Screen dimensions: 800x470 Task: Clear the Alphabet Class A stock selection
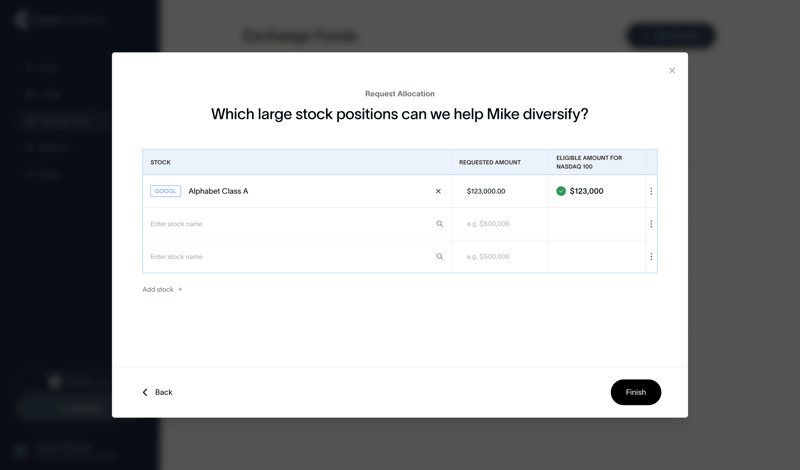pyautogui.click(x=438, y=191)
